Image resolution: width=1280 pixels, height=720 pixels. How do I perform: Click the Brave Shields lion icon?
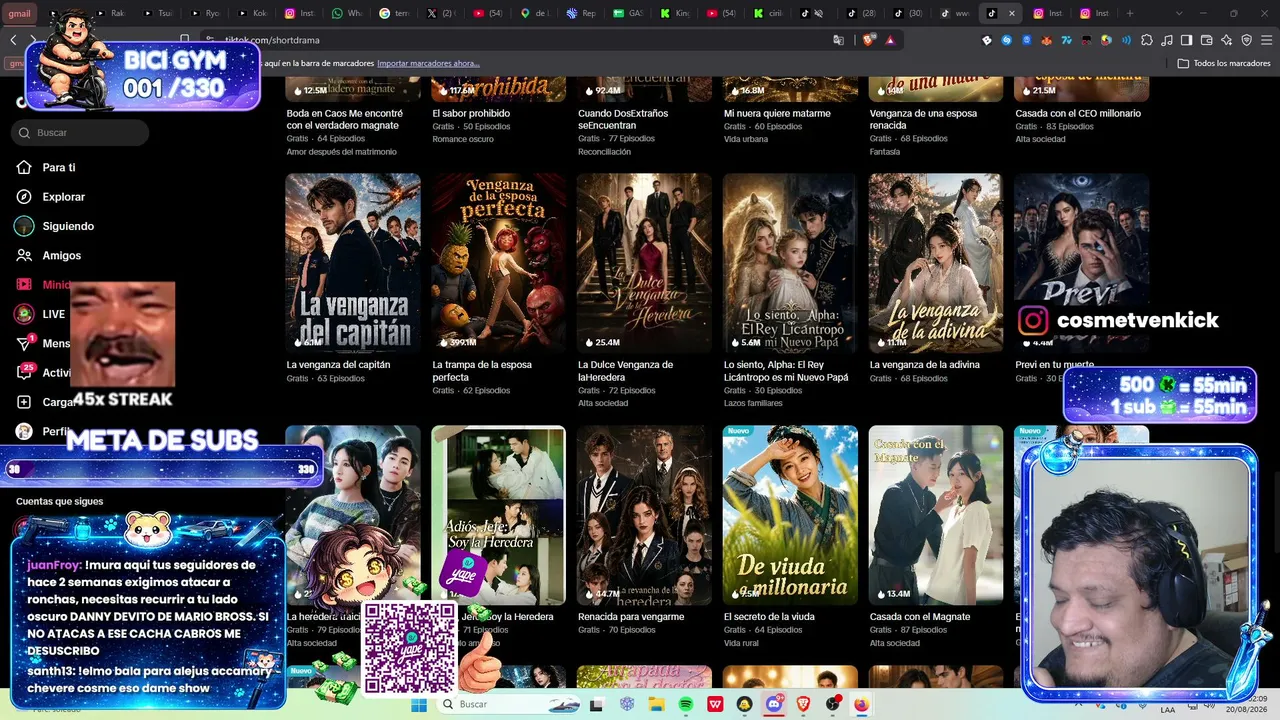(x=868, y=40)
